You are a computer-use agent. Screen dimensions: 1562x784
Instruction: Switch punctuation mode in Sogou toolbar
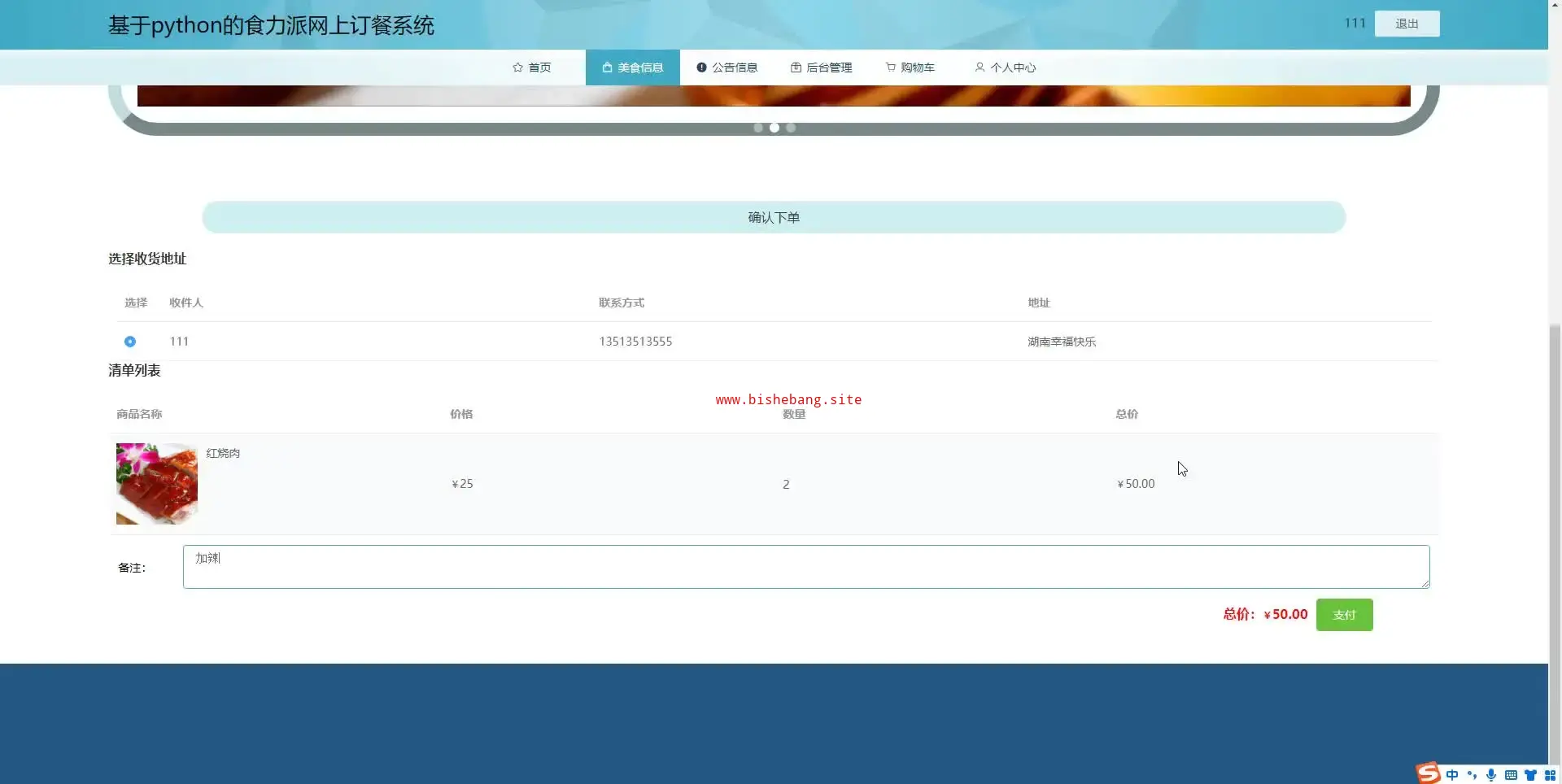pos(1472,775)
